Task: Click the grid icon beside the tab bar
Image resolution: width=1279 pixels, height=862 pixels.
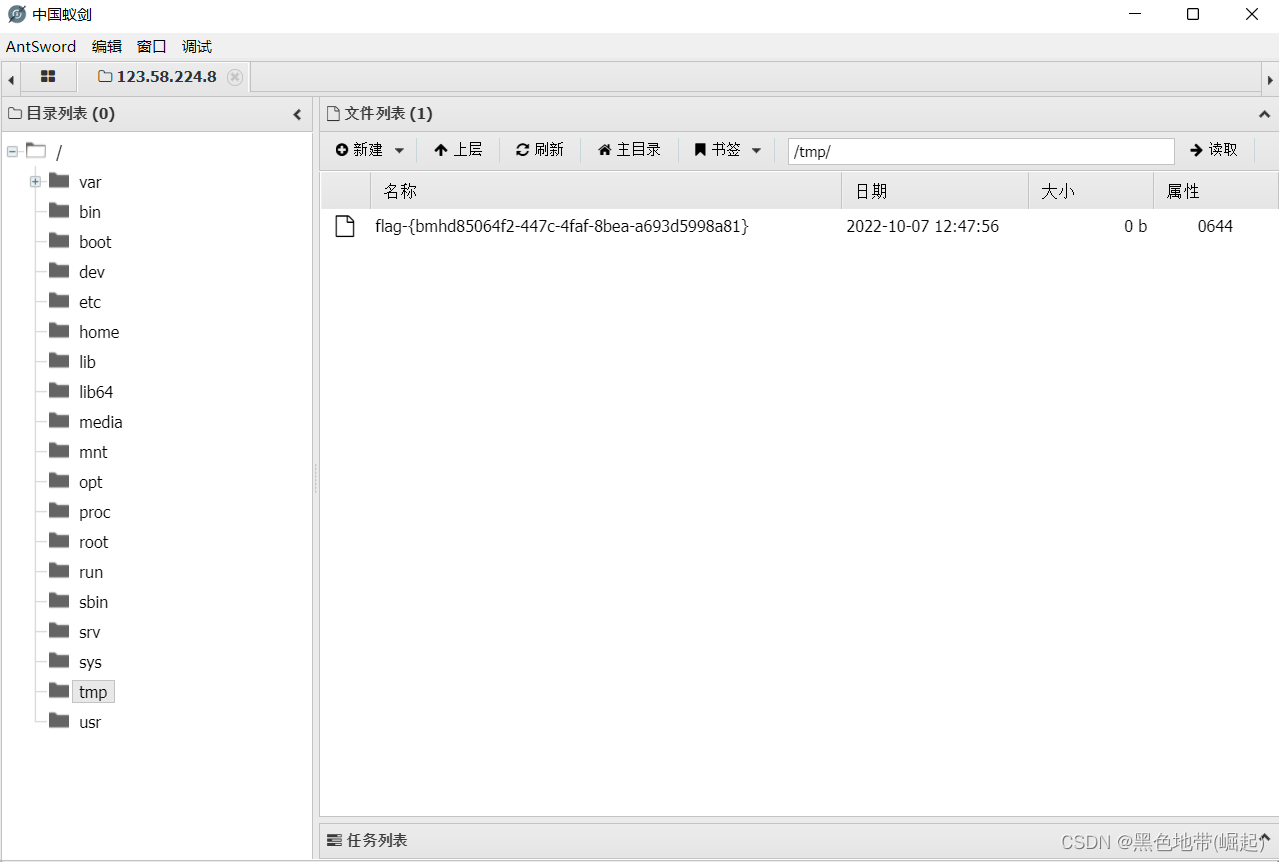Action: point(47,77)
